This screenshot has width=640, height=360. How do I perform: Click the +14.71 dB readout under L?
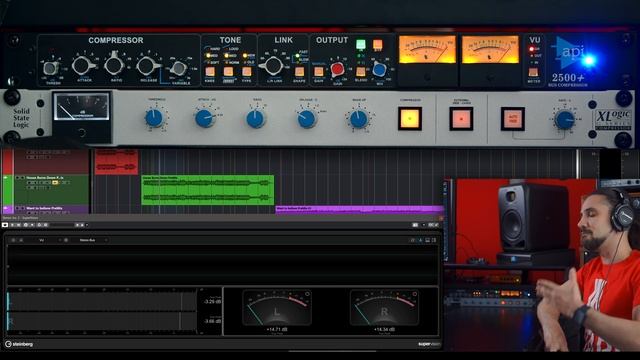(x=277, y=329)
